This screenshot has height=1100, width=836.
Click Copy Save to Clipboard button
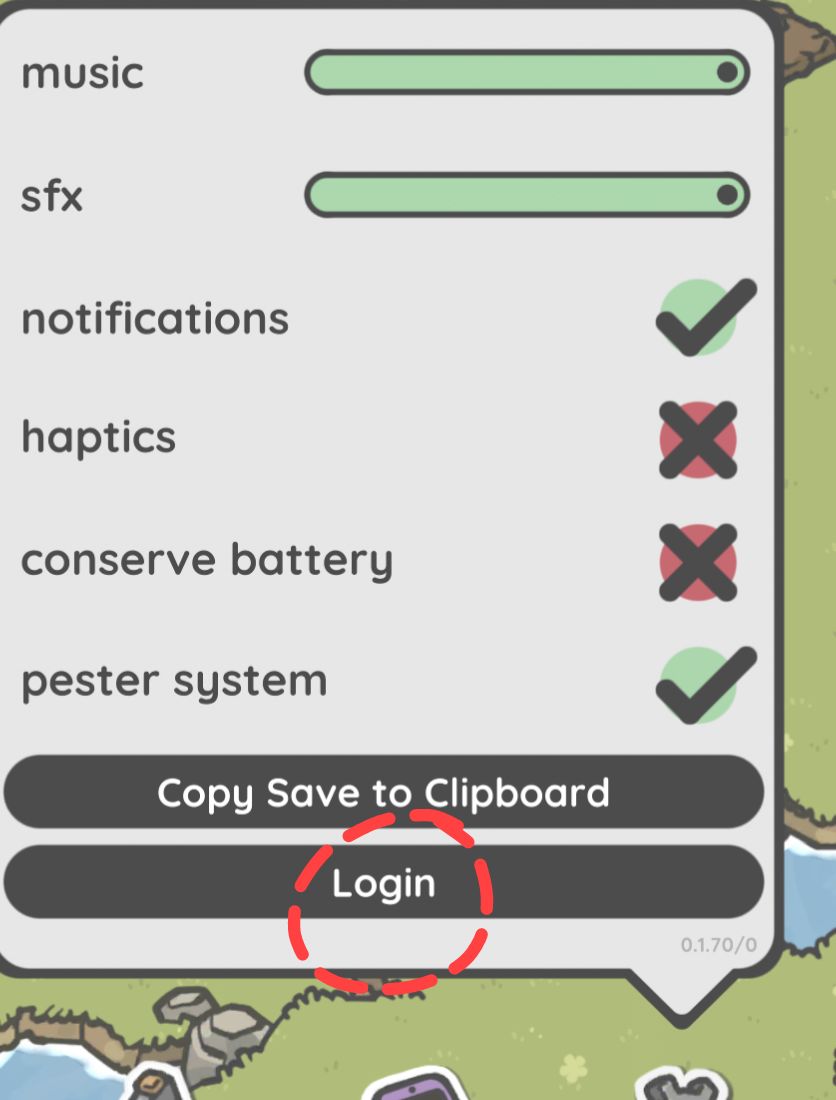click(384, 792)
